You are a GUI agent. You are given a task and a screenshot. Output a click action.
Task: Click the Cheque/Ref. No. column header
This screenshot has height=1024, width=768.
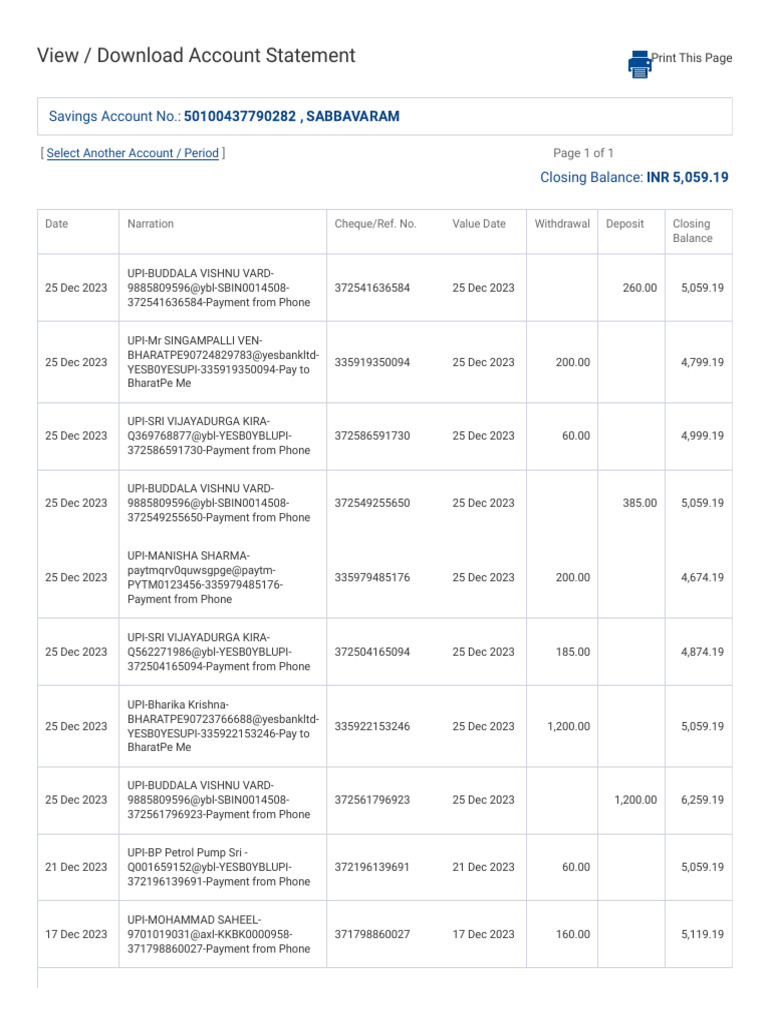[x=375, y=224]
